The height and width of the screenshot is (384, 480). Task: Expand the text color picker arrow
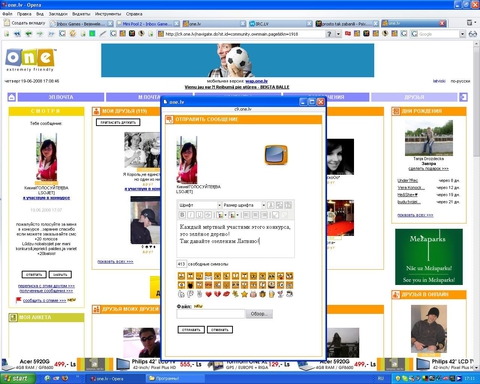(226, 215)
